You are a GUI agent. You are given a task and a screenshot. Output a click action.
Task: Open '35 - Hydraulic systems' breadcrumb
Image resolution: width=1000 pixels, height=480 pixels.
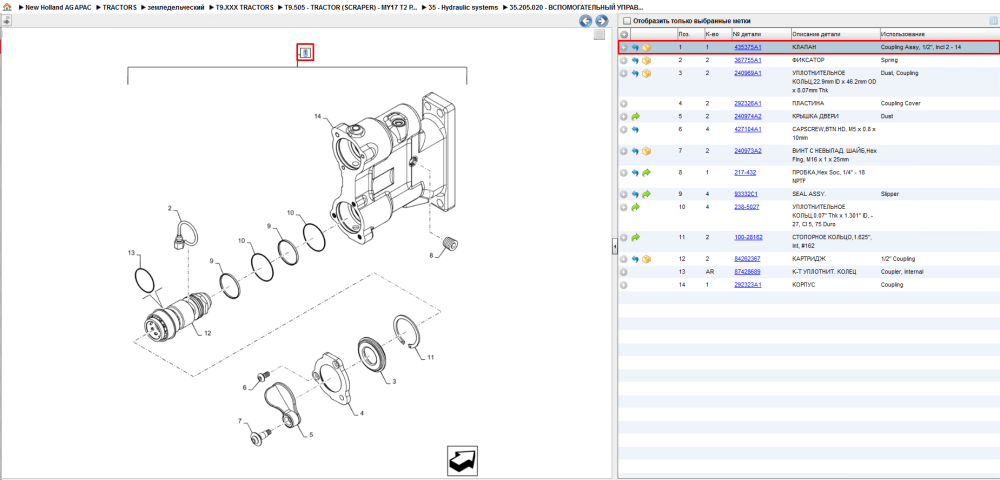coord(463,7)
